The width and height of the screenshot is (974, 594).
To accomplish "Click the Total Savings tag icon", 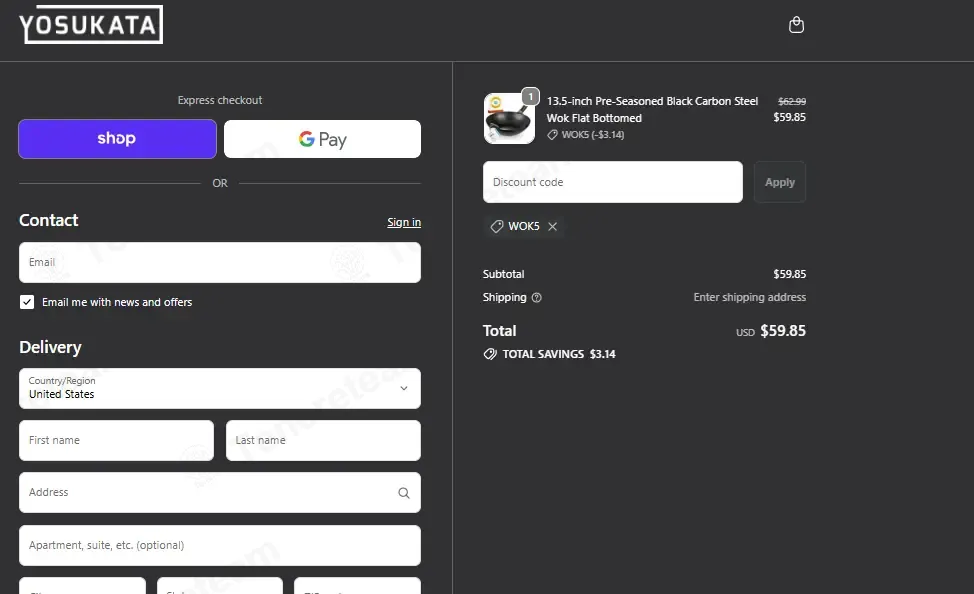I will point(490,354).
